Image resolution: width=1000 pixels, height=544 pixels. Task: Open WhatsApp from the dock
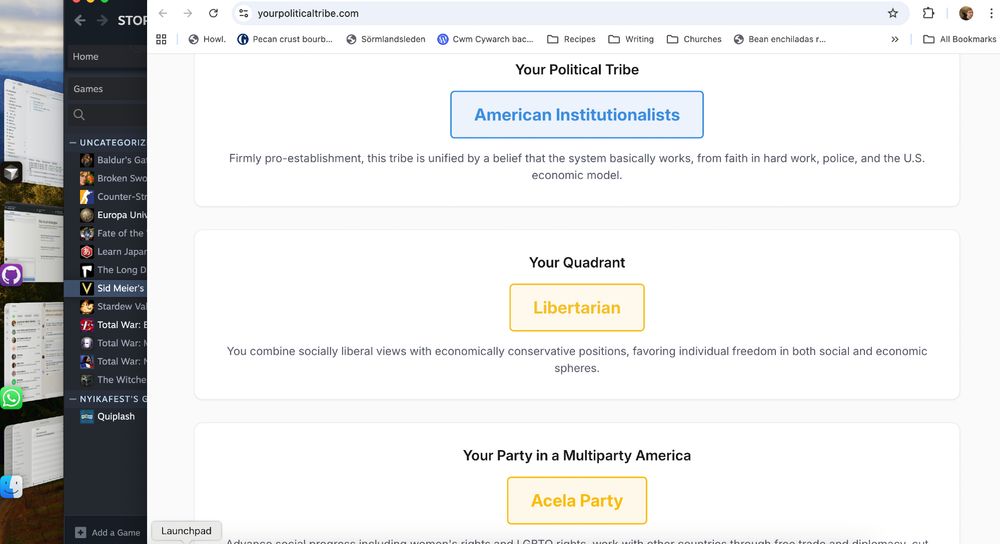click(11, 398)
